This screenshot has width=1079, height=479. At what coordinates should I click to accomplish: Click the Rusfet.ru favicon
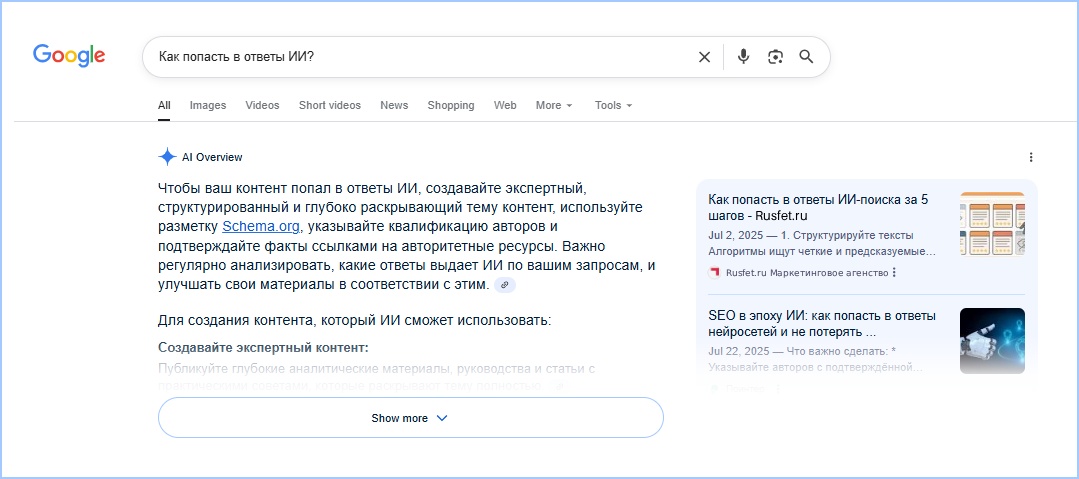[x=714, y=273]
